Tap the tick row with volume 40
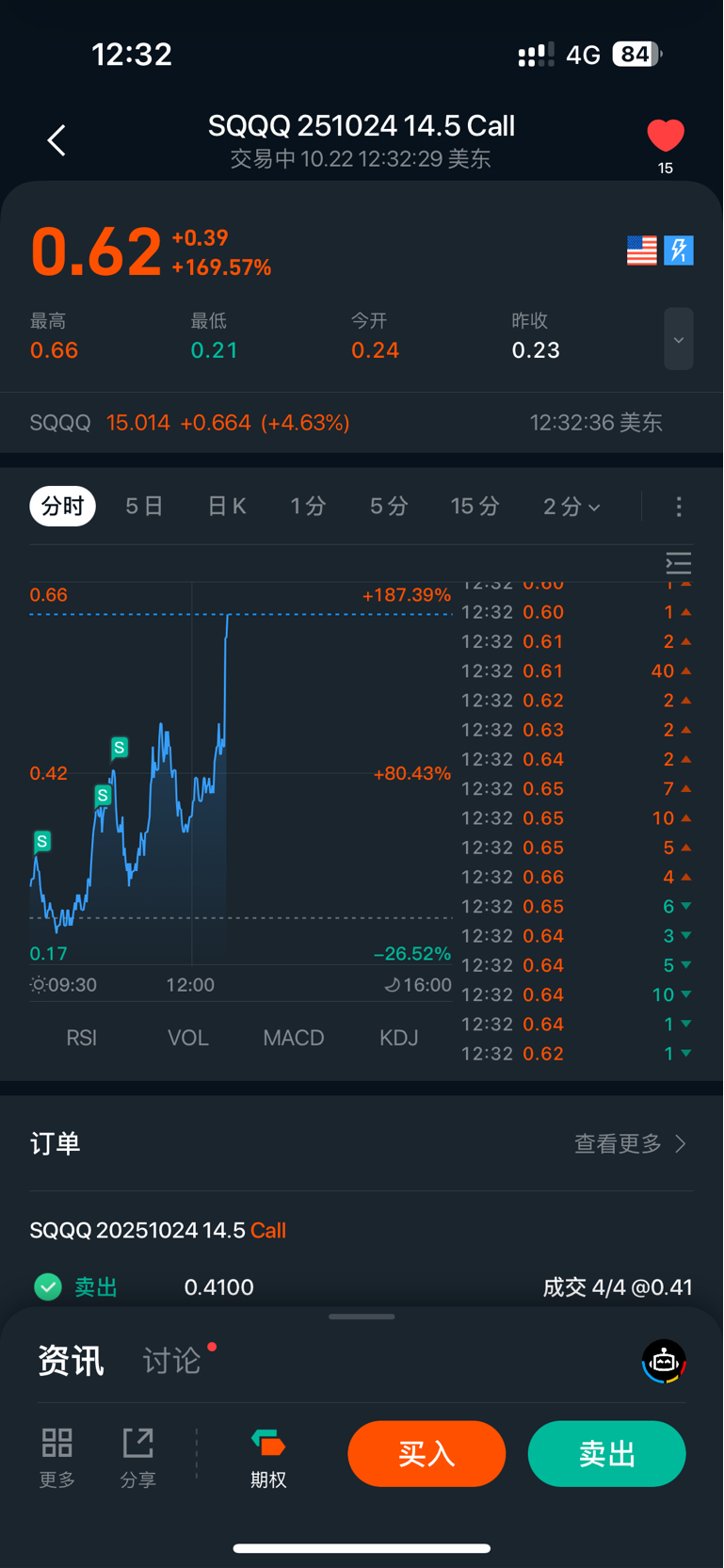The height and width of the screenshot is (1568, 724). coord(577,671)
